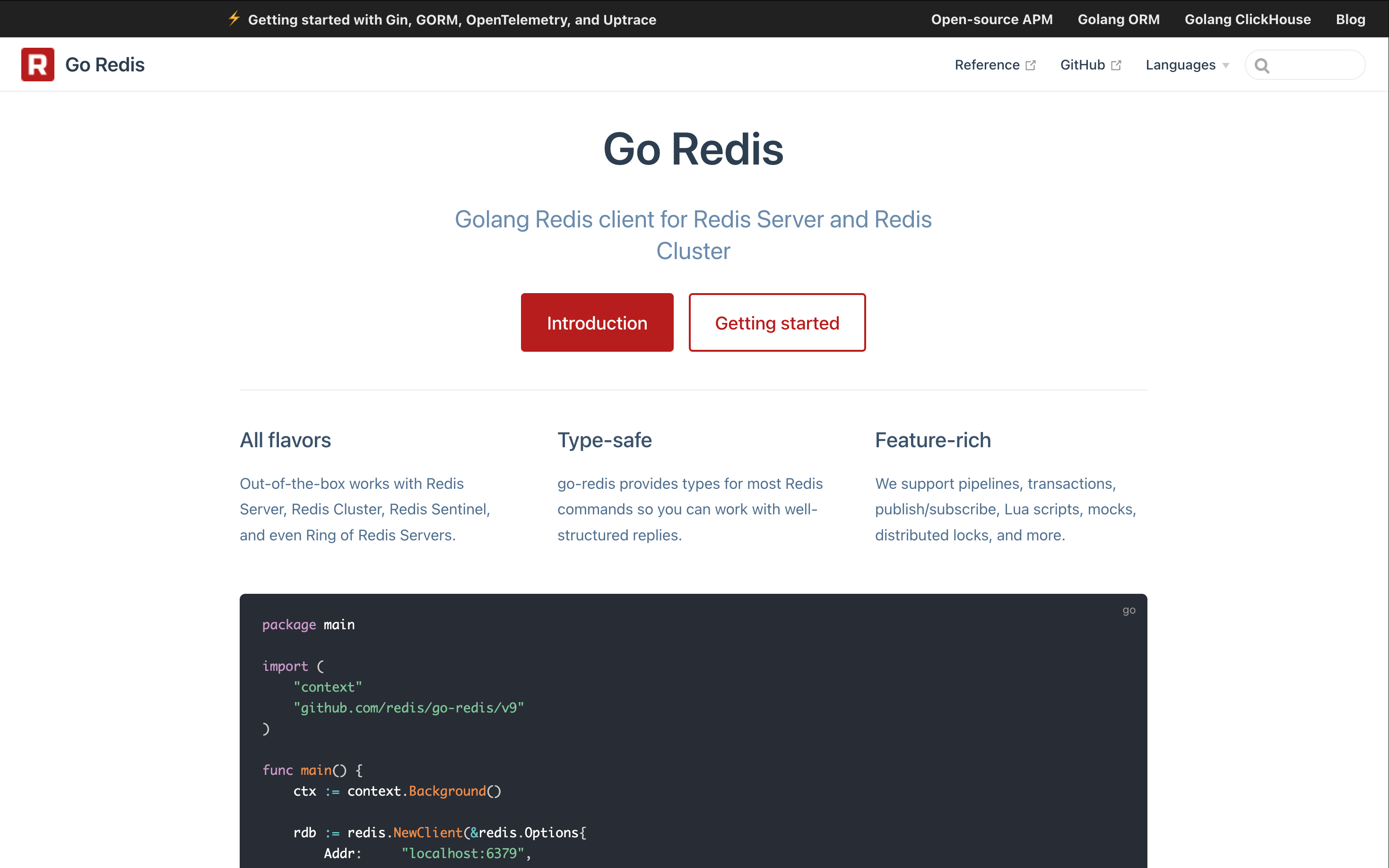Screen dimensions: 1389x868
Task: Visit the Golang ORM link
Action: point(1118,19)
